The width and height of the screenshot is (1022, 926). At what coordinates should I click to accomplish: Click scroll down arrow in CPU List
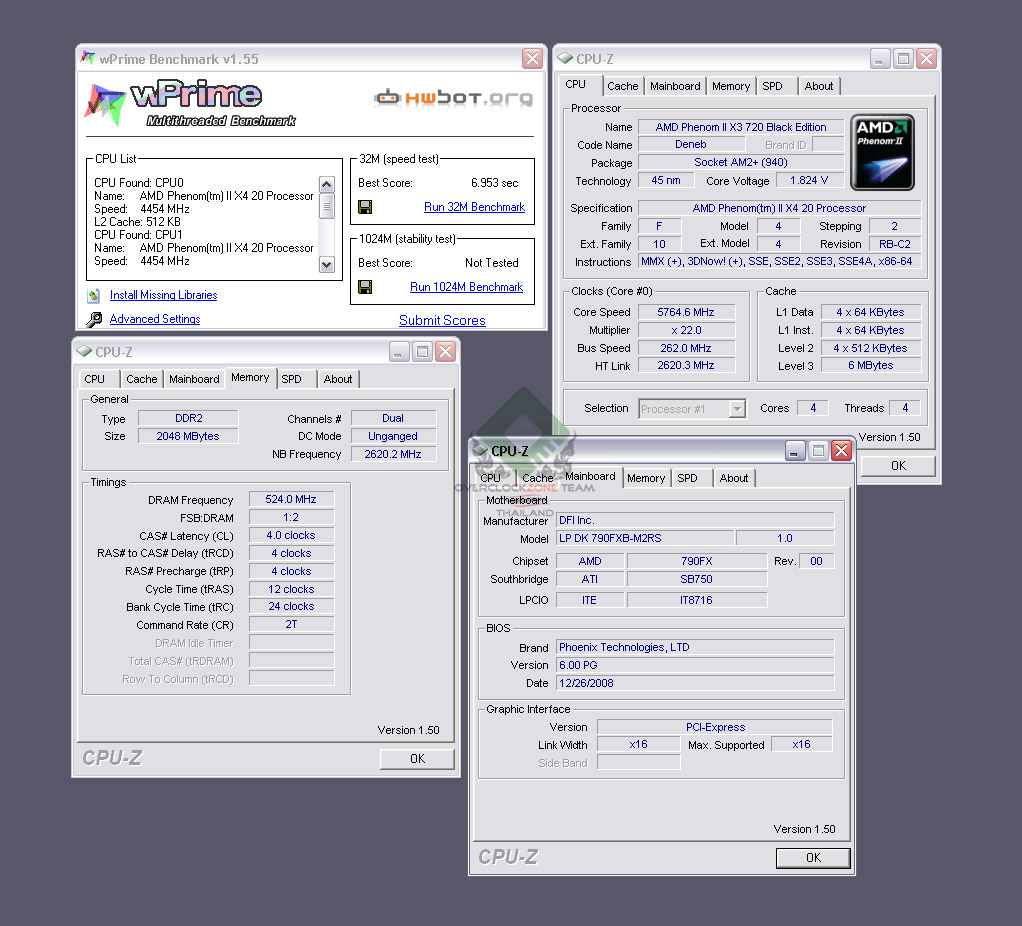click(327, 265)
